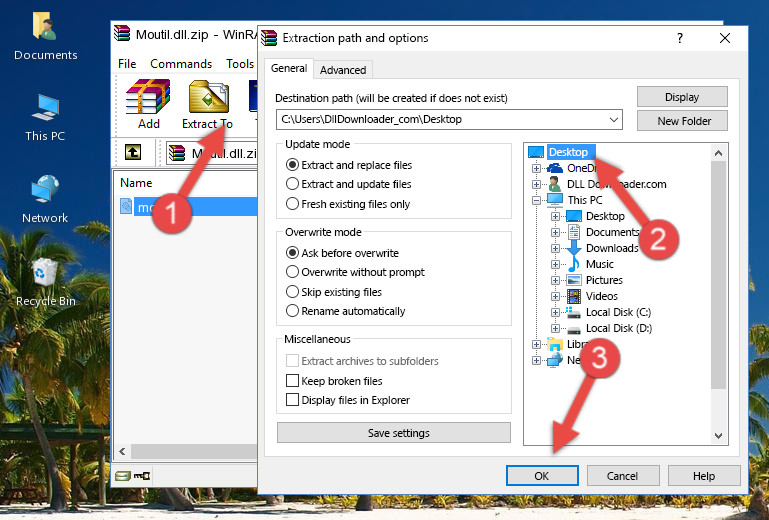Open the File menu in WinRAR
This screenshot has width=769, height=520.
pos(127,64)
